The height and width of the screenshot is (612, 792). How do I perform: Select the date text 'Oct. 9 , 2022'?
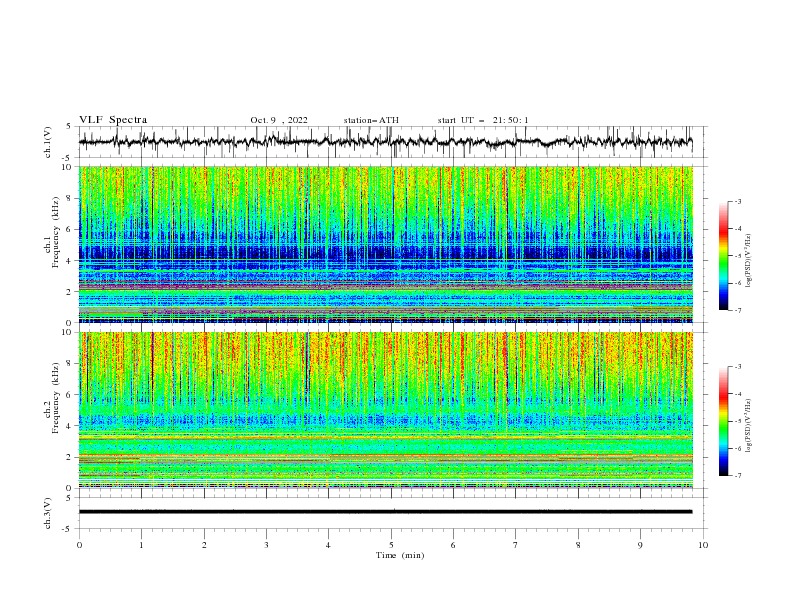coord(279,120)
